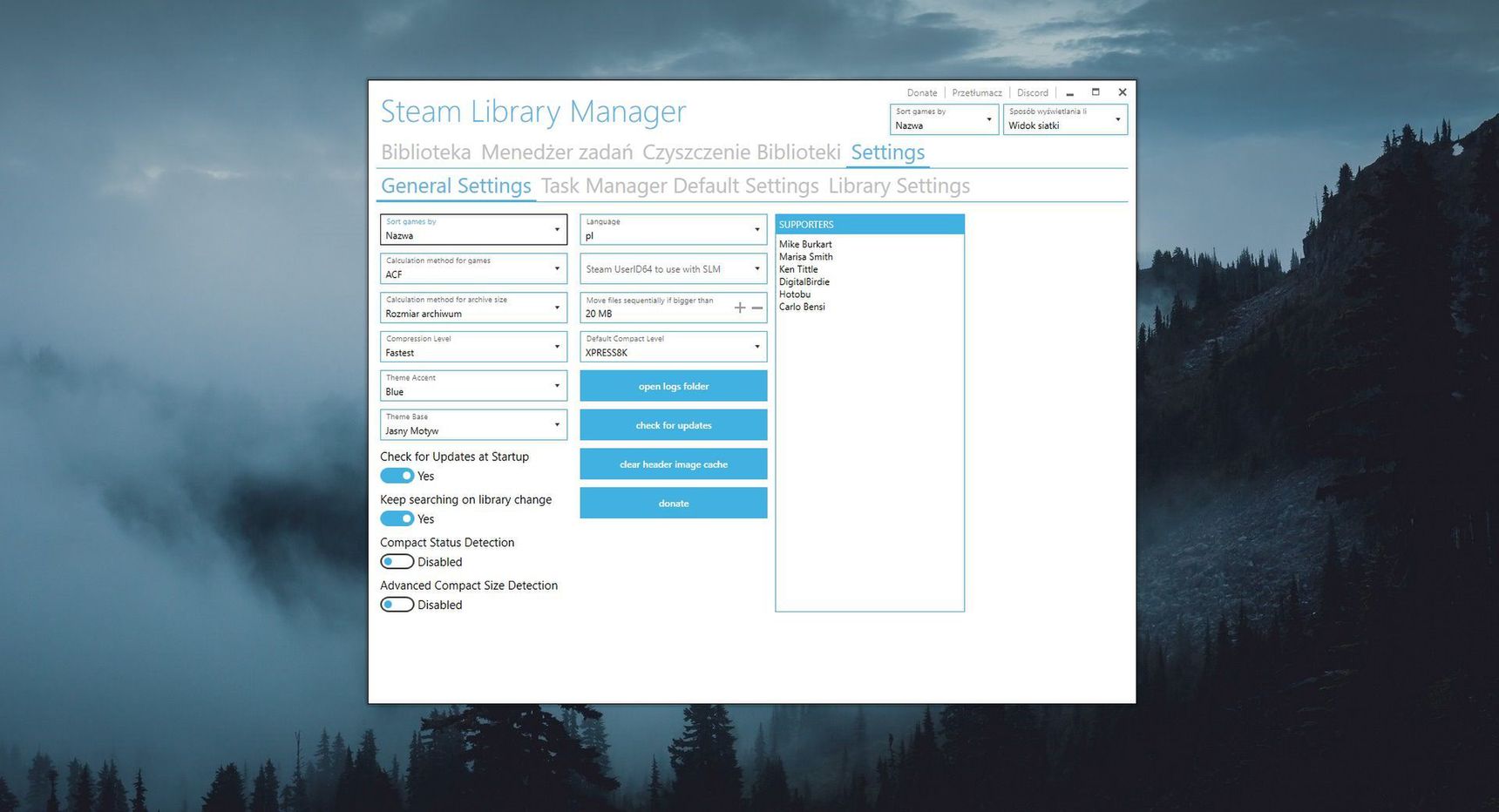Select supporter Hotobu
The image size is (1499, 812).
coord(795,294)
